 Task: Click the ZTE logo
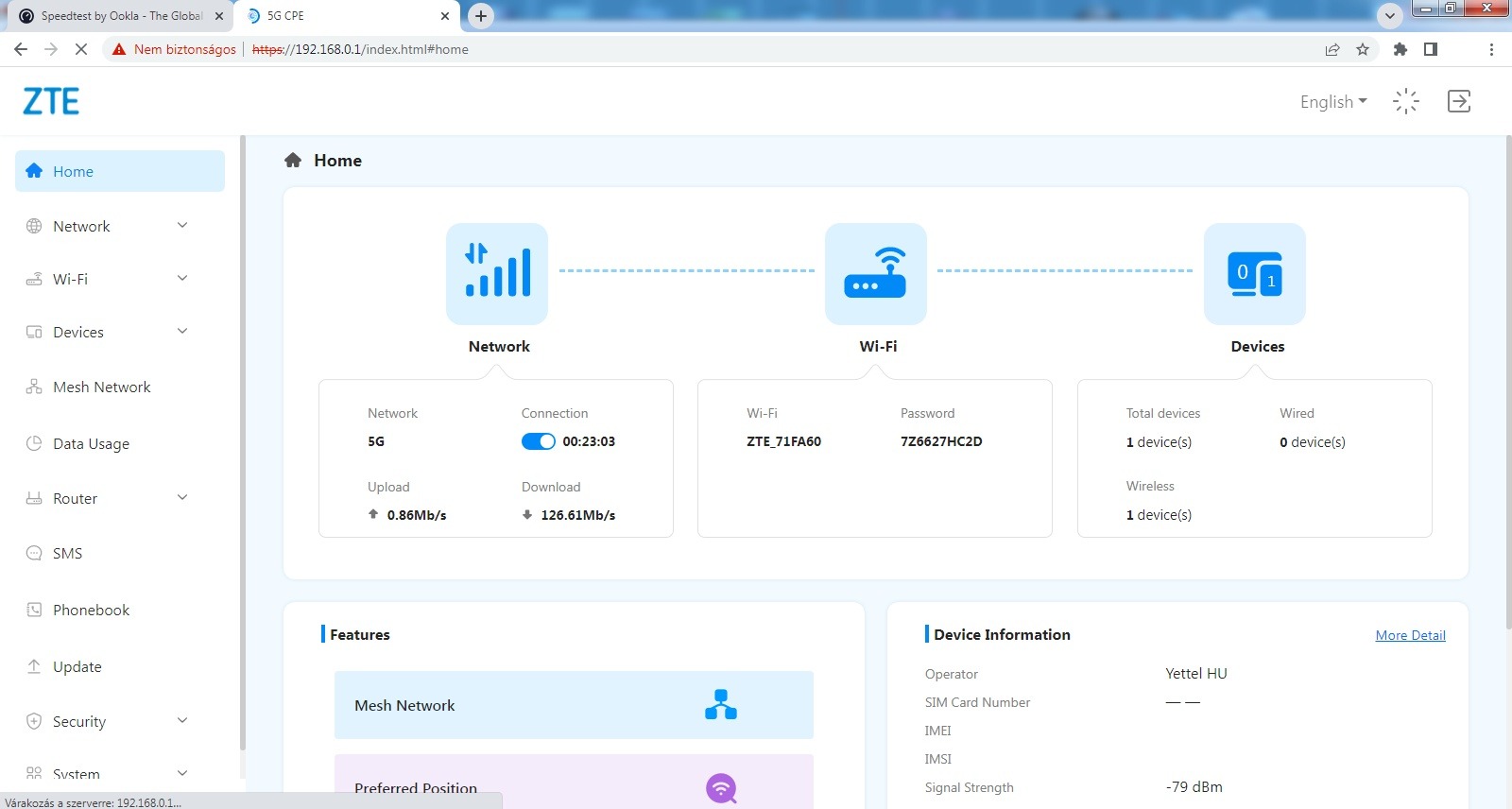(x=51, y=101)
